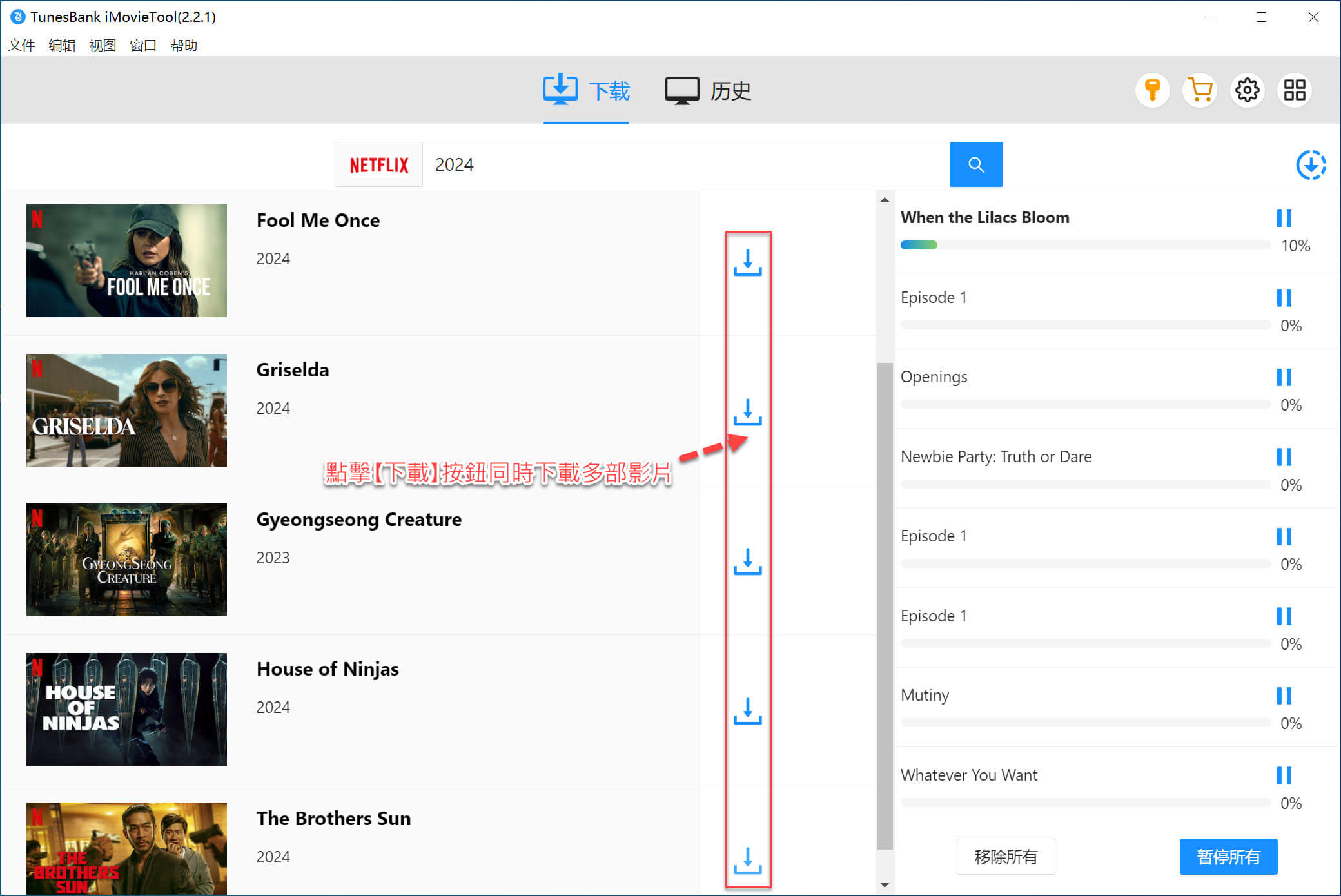Open settings gear icon
The height and width of the screenshot is (896, 1341).
1247,90
